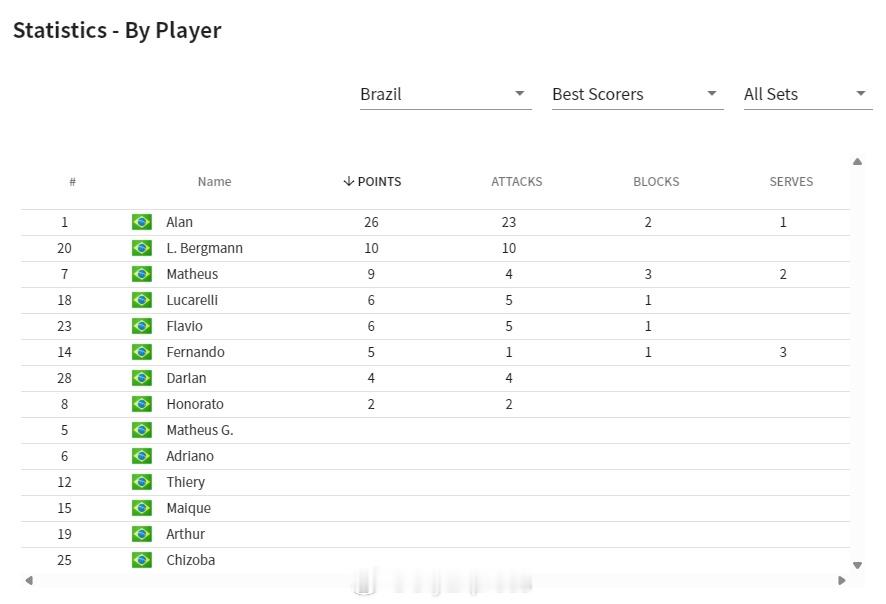
Task: Click the scroll left arrow below table
Action: [29, 580]
